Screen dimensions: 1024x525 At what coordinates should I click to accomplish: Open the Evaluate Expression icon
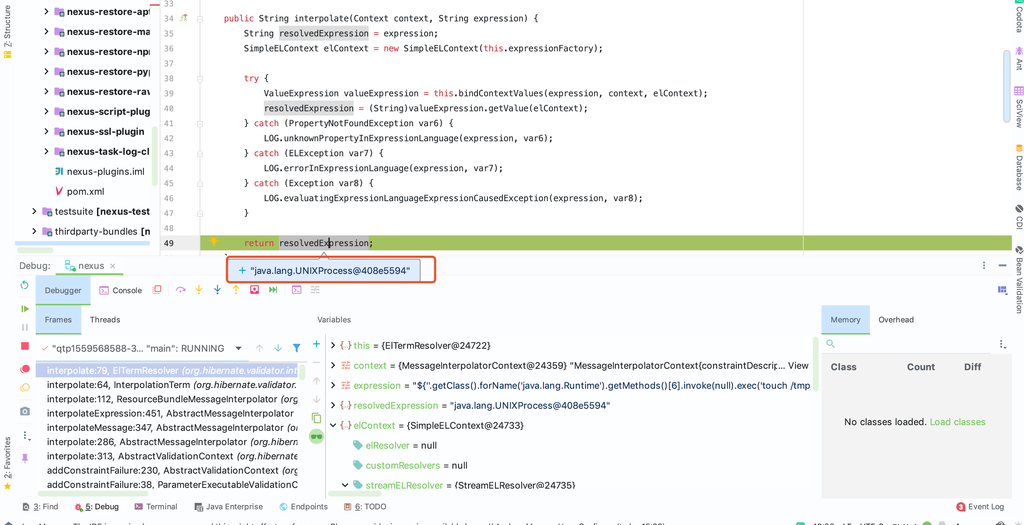click(296, 289)
